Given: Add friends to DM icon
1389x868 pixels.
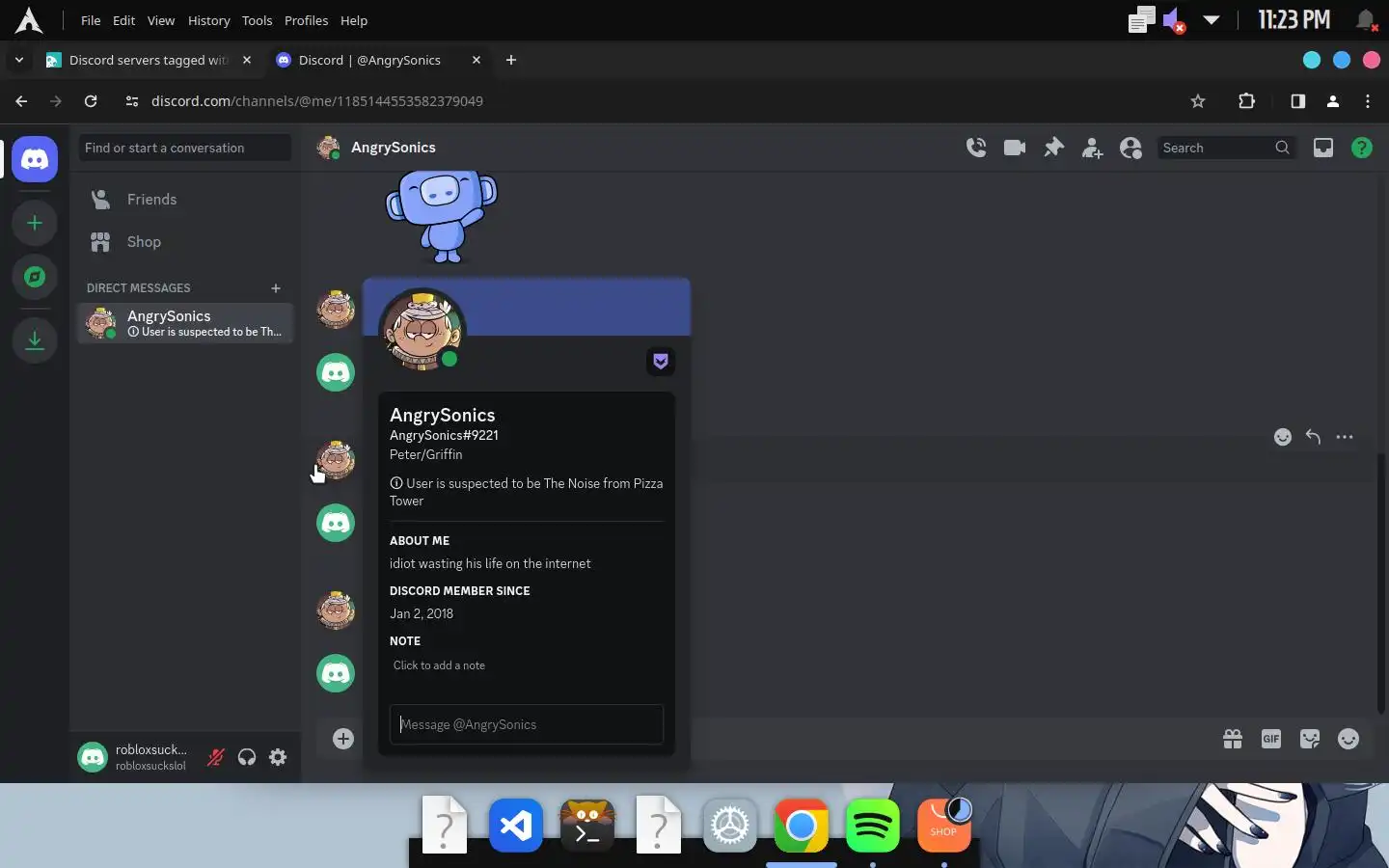Looking at the screenshot, I should [x=1092, y=148].
